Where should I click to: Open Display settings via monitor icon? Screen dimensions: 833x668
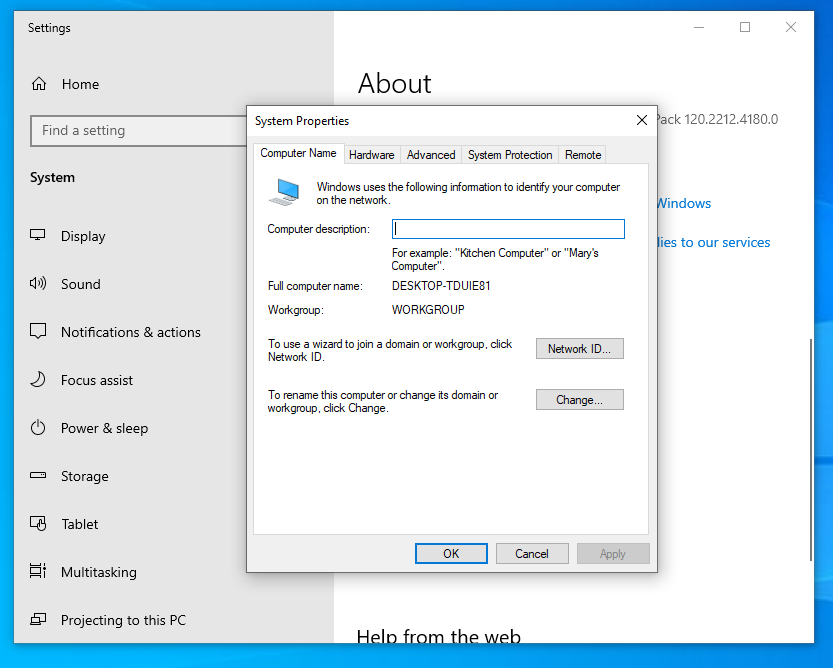tap(38, 236)
